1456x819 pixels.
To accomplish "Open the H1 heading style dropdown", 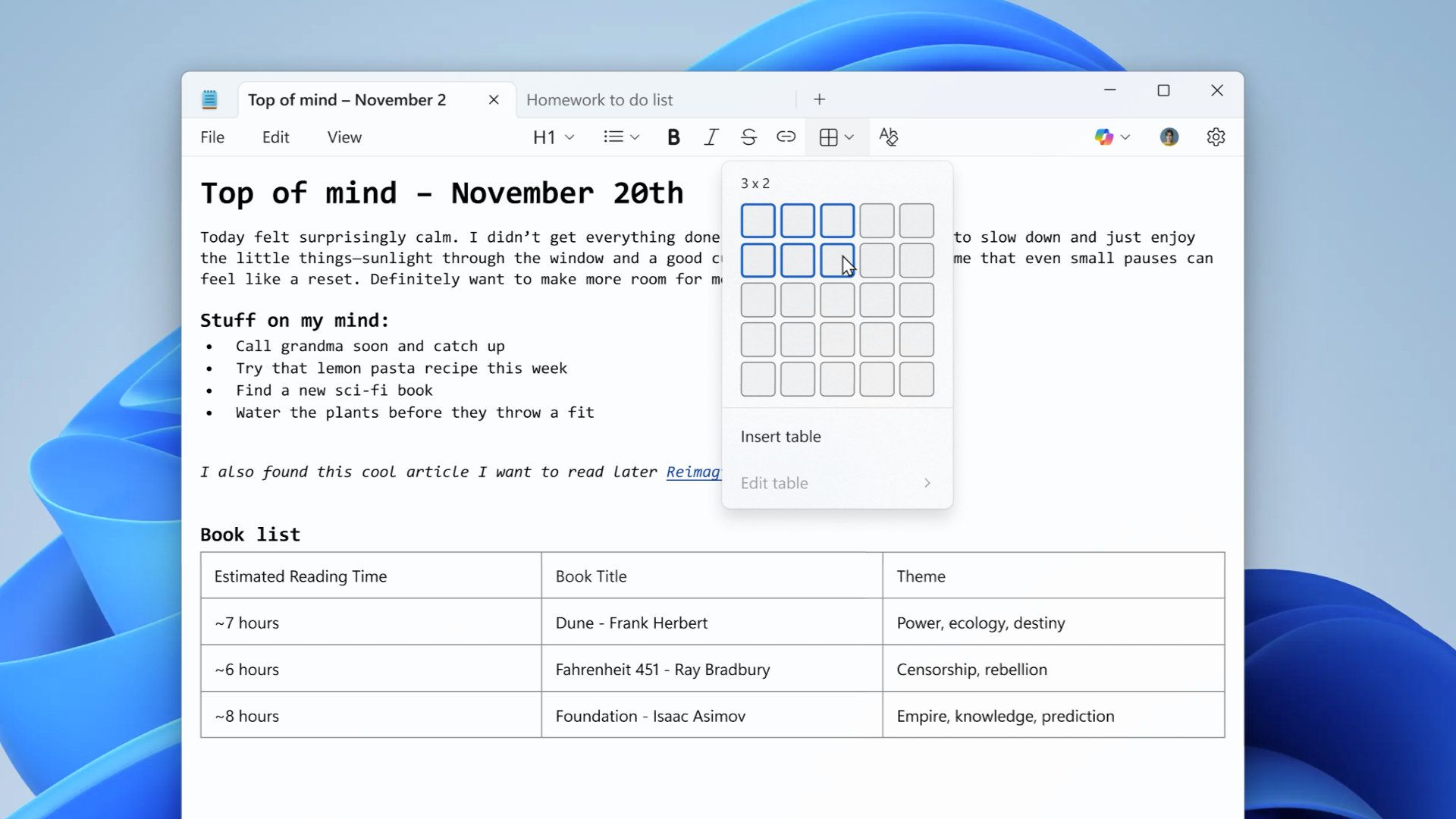I will point(552,137).
